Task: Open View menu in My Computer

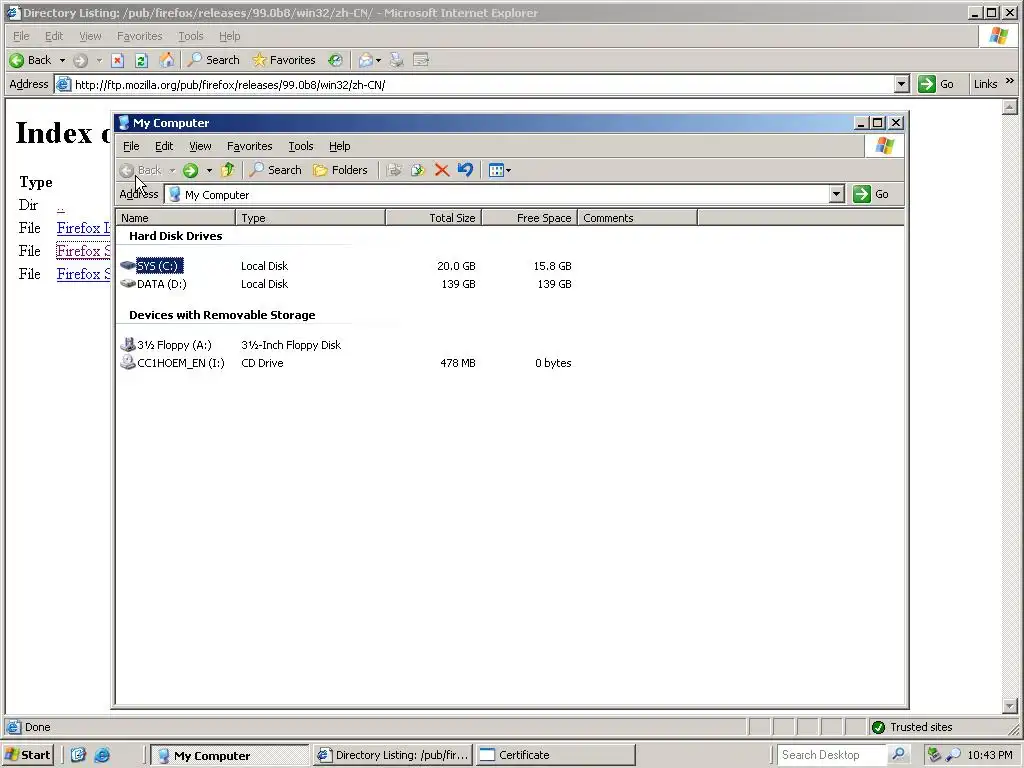Action: 200,146
